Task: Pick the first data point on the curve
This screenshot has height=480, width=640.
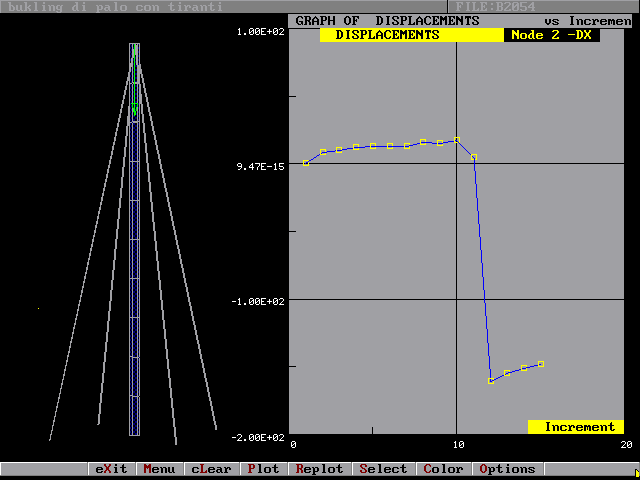Action: 306,162
